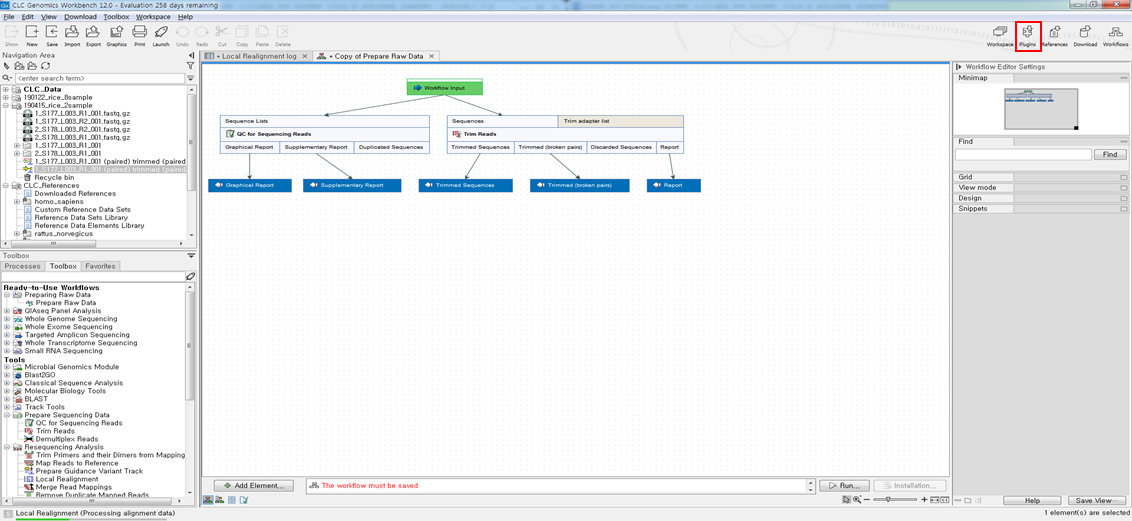Open the Toolbox menu in menu bar
The image size is (1132, 521).
point(116,16)
